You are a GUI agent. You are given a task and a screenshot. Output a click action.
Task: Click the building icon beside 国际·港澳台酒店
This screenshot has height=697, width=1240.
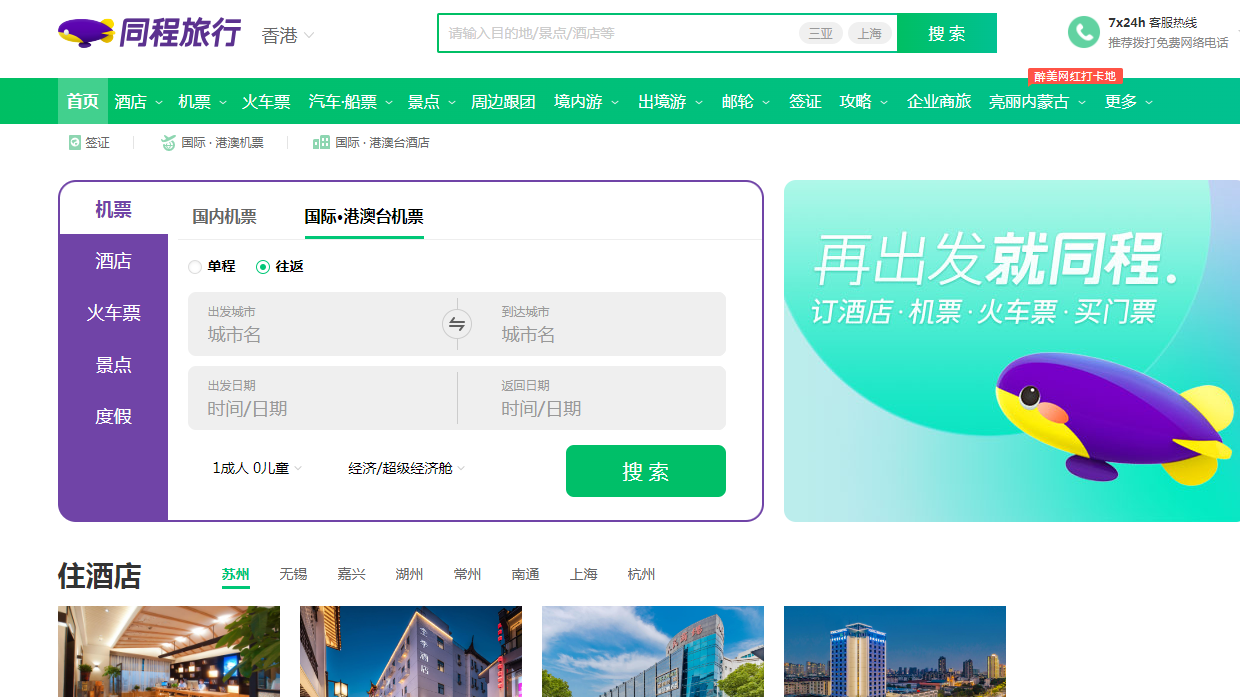pyautogui.click(x=321, y=142)
